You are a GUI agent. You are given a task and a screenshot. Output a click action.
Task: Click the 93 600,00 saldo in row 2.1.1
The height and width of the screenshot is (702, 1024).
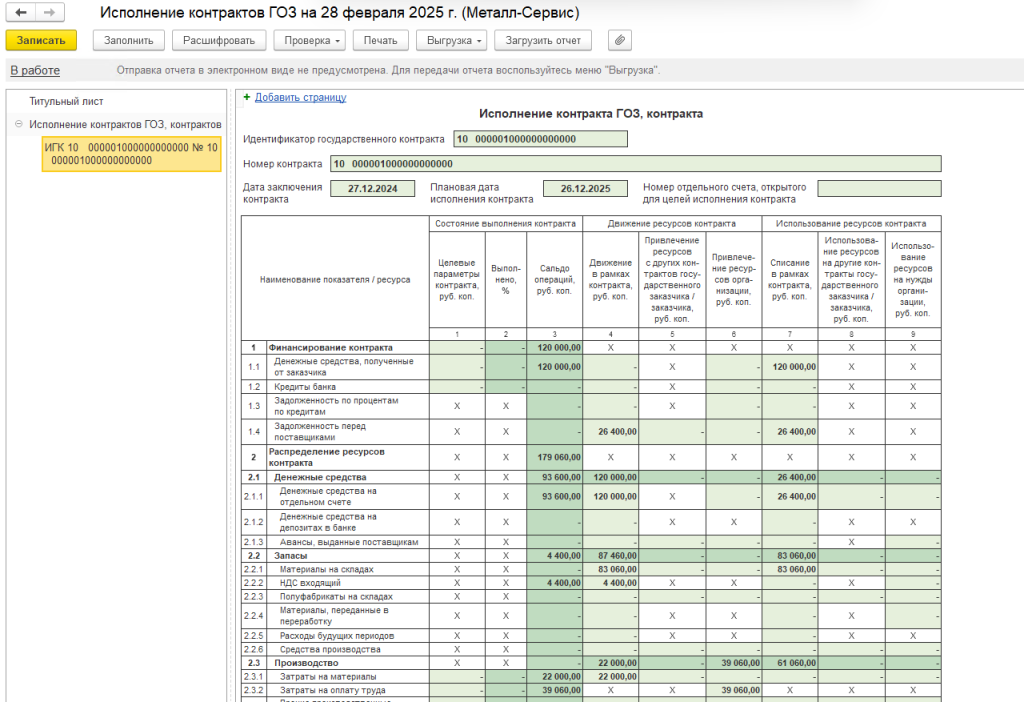(x=554, y=496)
